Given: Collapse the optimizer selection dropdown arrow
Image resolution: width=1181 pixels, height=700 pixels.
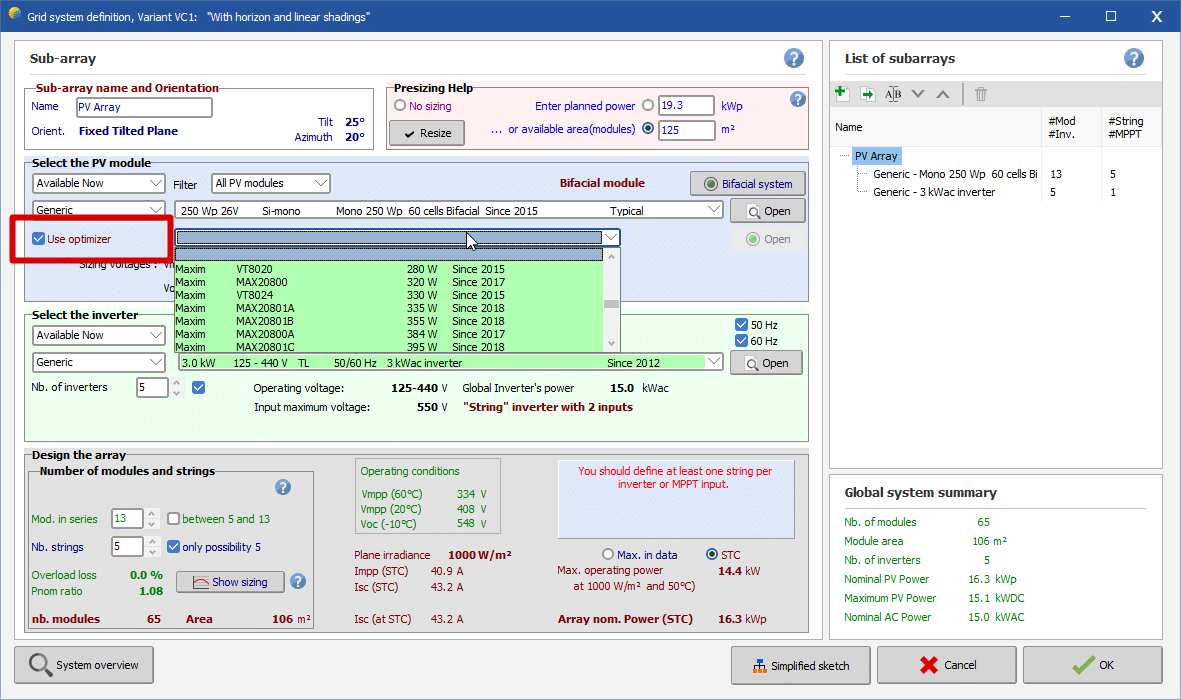Looking at the screenshot, I should (611, 238).
